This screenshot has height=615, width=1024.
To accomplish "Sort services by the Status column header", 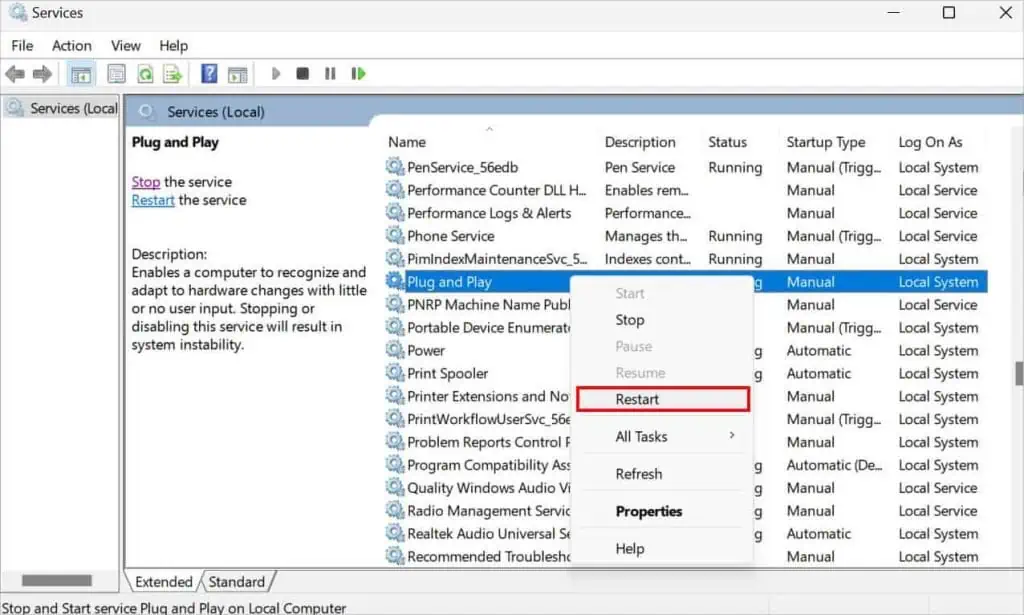I will (730, 141).
